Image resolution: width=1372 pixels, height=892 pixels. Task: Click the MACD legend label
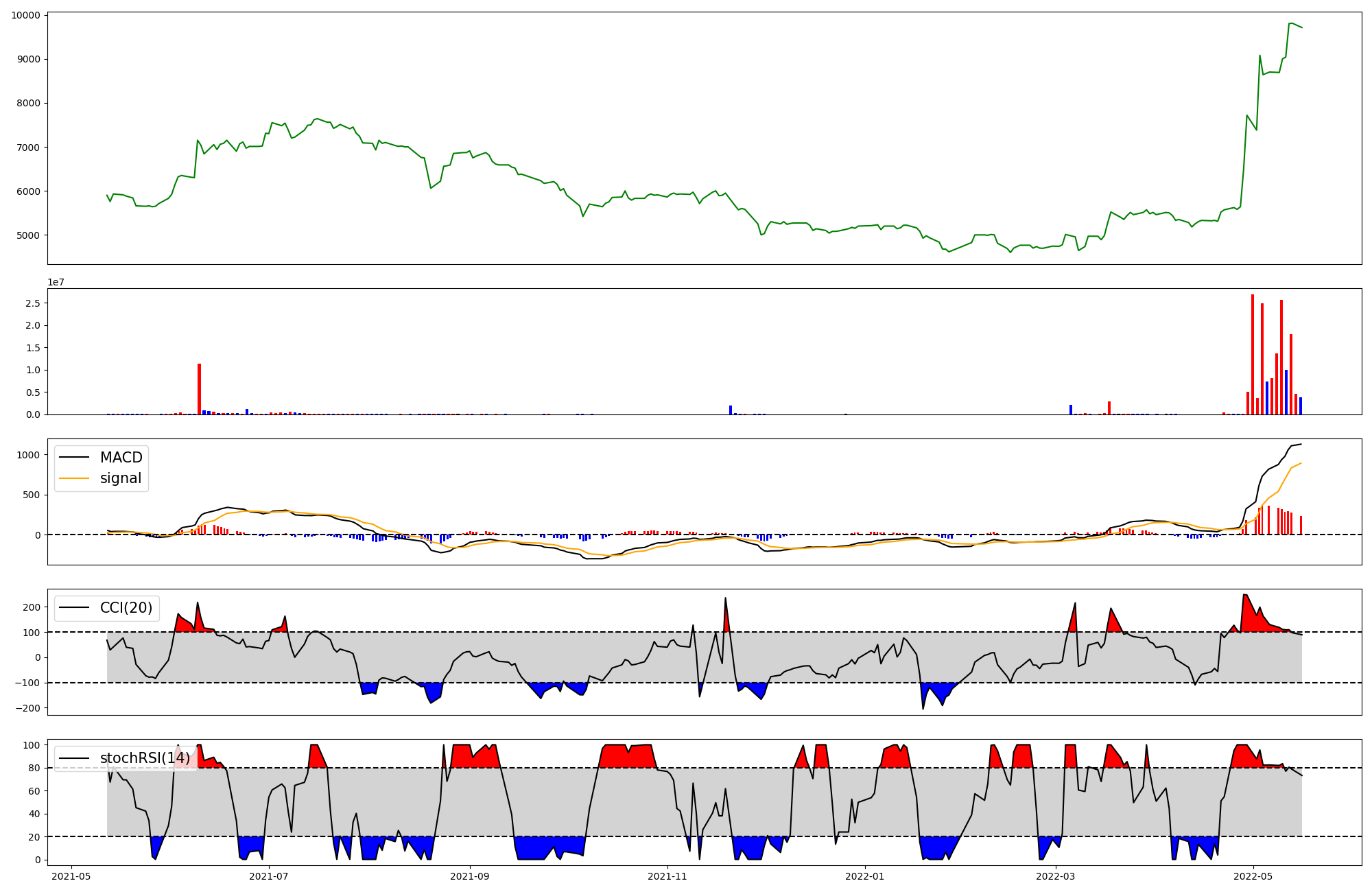(121, 458)
